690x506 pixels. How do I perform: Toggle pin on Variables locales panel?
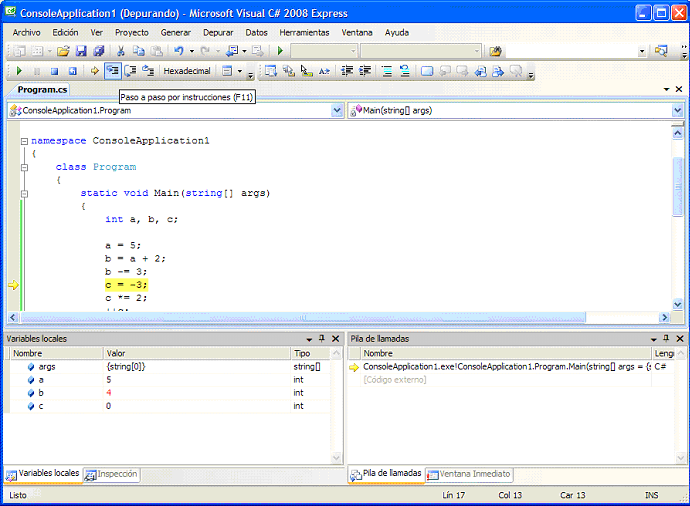[x=321, y=339]
